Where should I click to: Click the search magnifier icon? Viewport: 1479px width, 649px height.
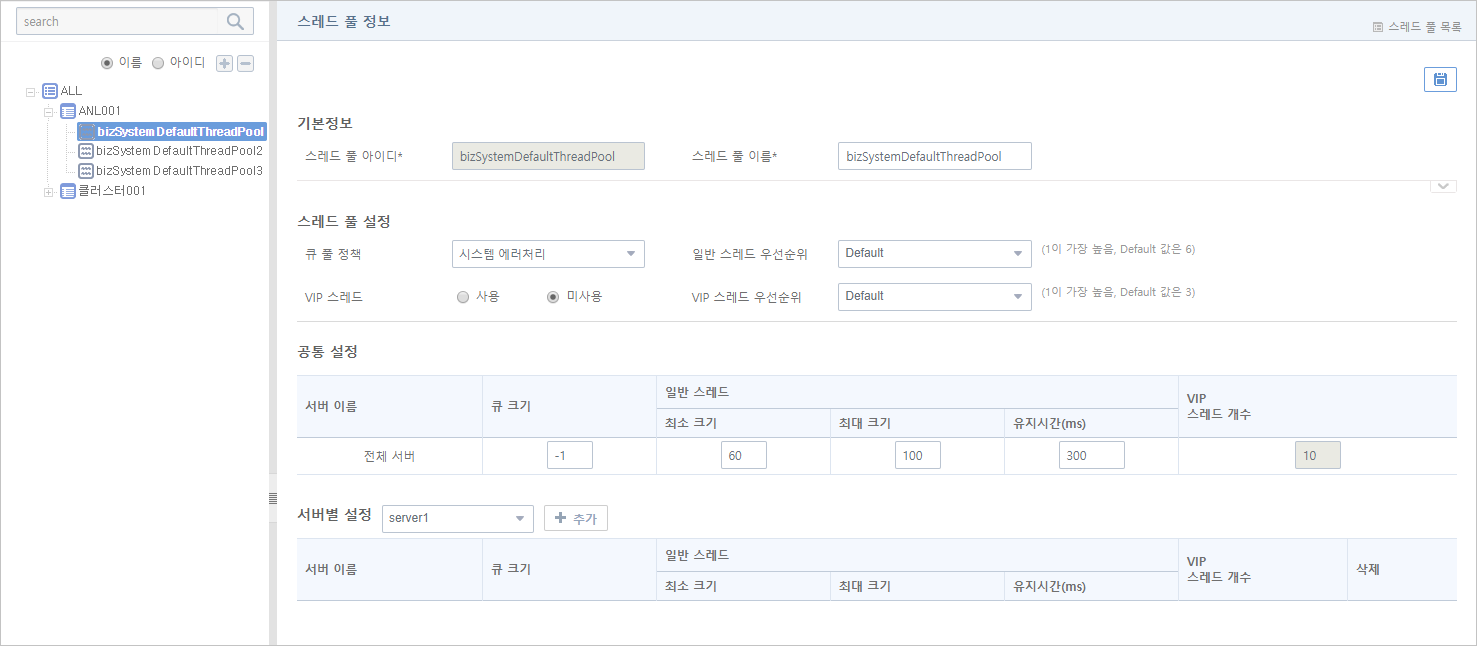(235, 21)
